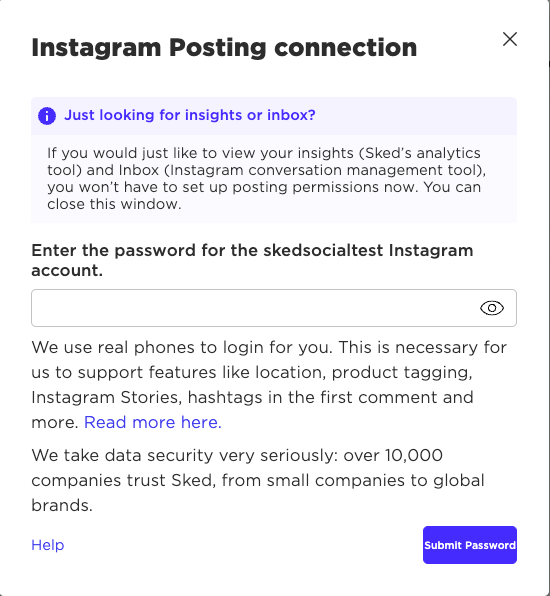Focus the Instagram password input field
This screenshot has width=550, height=596.
coord(274,308)
